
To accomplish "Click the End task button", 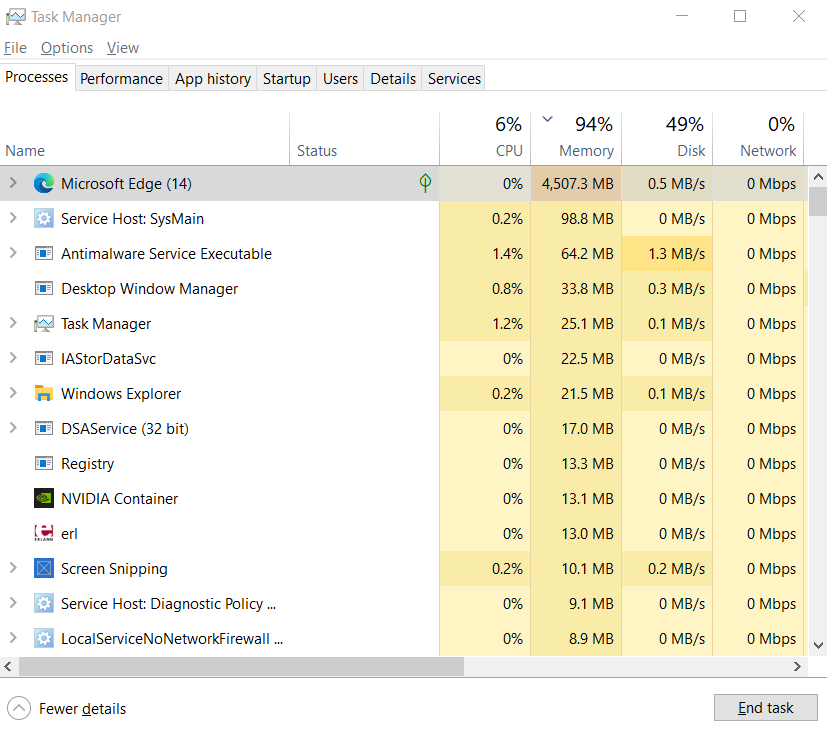I will coord(765,707).
